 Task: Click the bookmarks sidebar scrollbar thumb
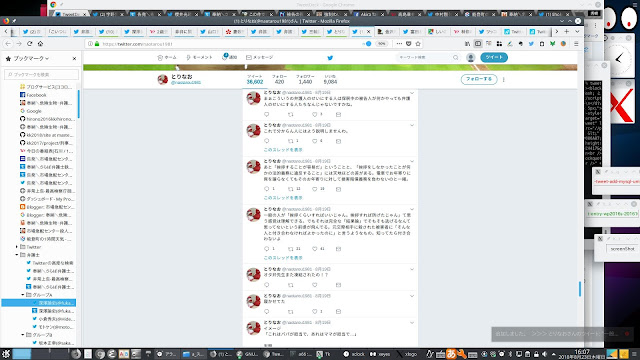point(78,104)
